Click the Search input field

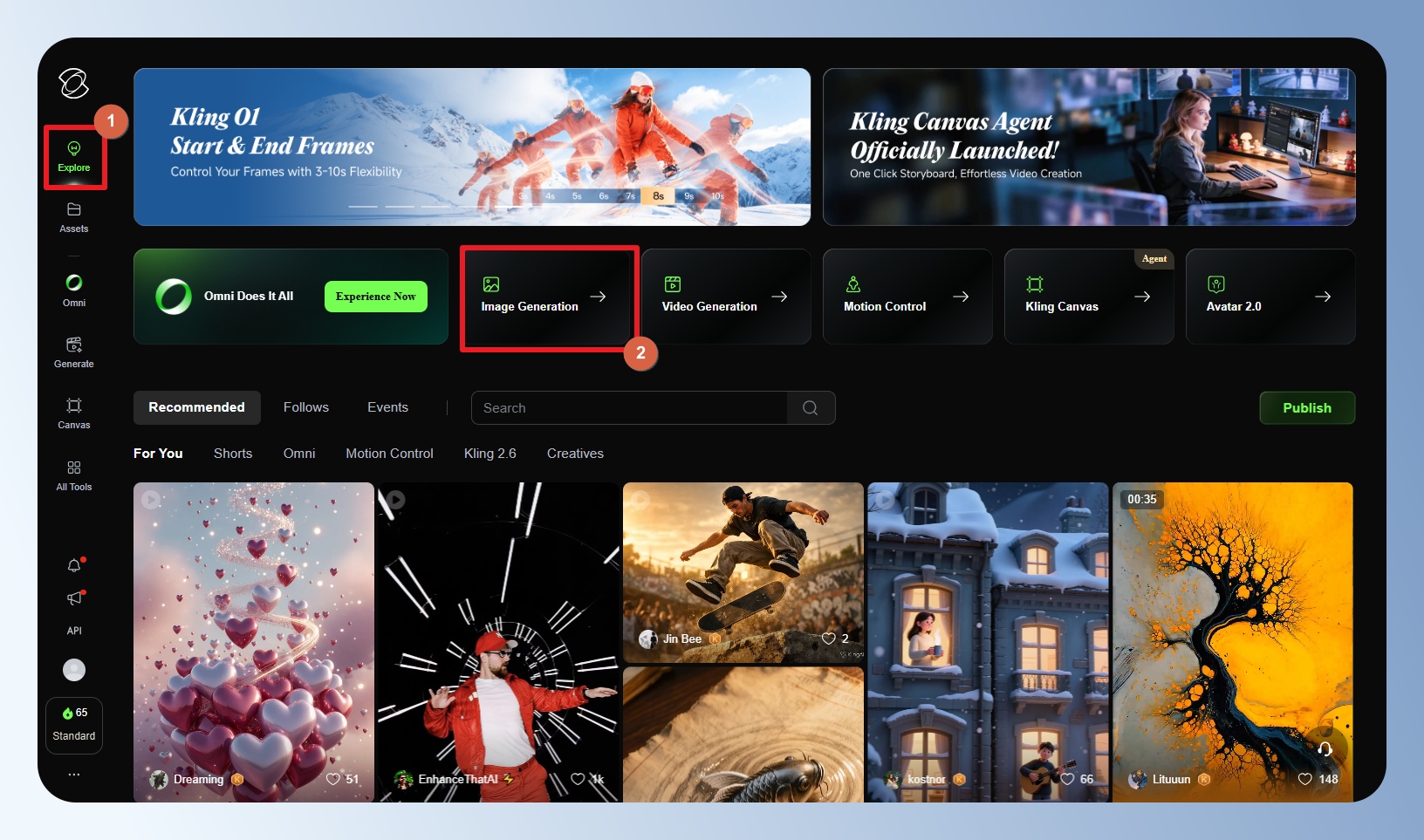628,408
